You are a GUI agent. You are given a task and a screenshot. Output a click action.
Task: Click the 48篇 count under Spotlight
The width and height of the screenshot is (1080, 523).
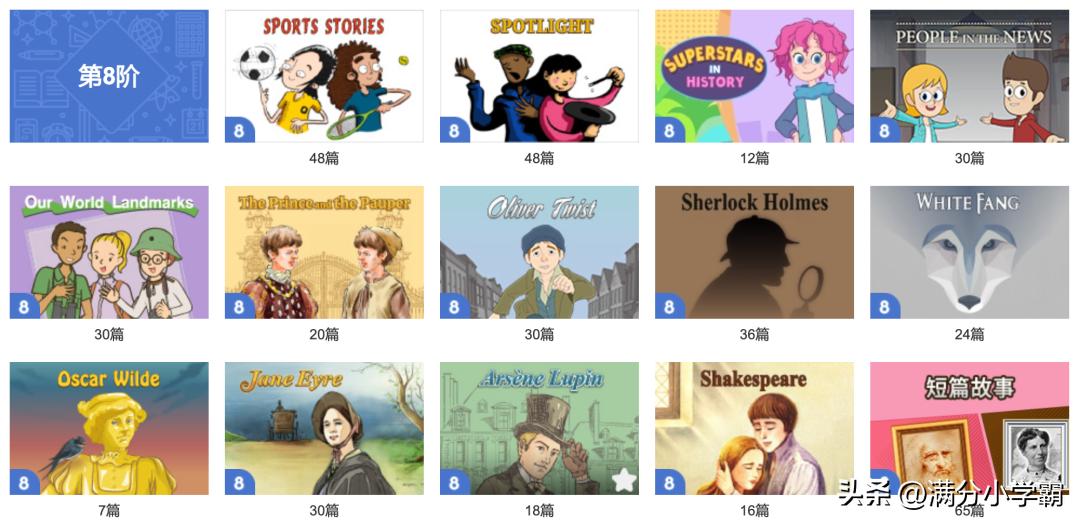(x=539, y=158)
